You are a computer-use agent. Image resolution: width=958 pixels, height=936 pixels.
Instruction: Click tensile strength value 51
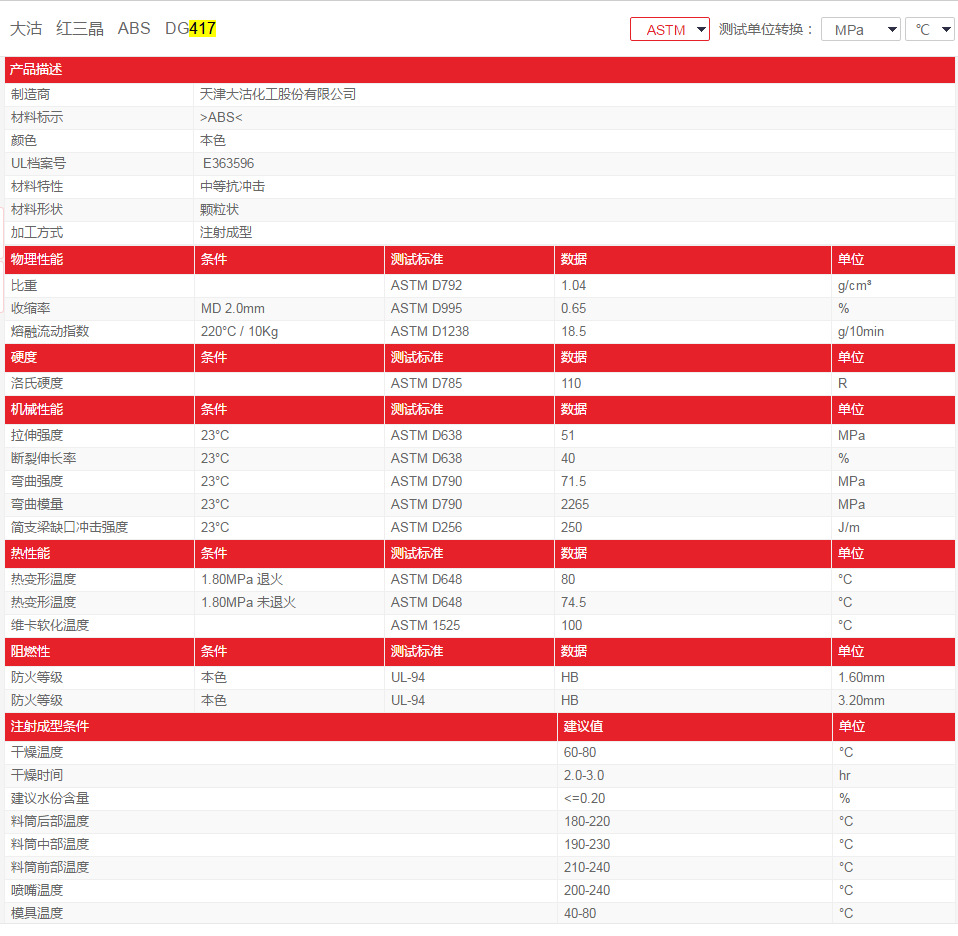pos(568,435)
